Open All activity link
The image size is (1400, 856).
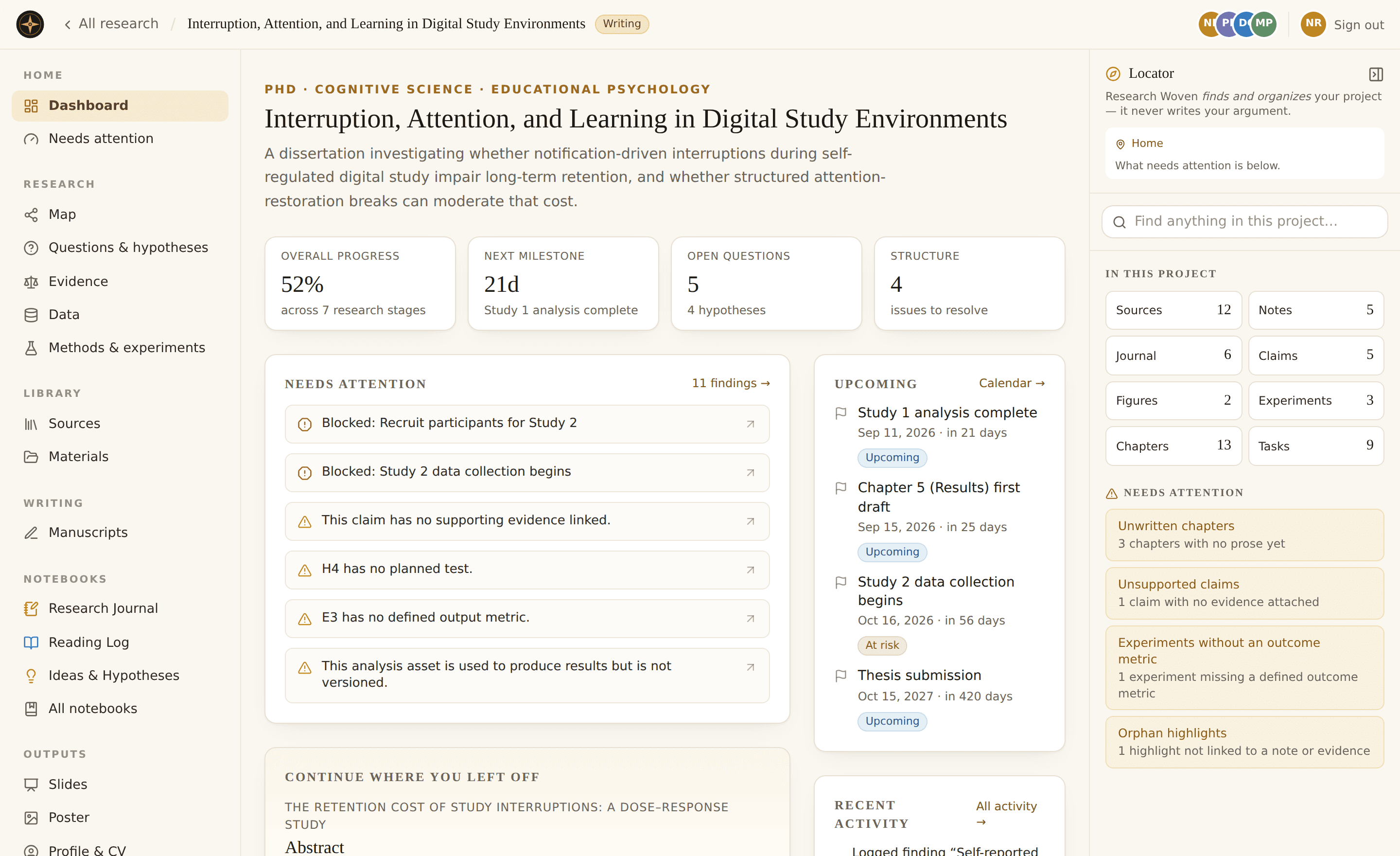coord(1006,814)
